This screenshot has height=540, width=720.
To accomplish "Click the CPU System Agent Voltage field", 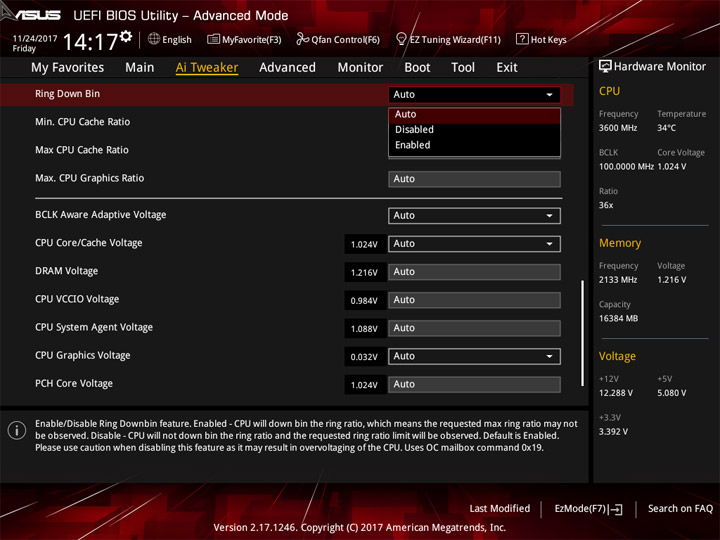I will 474,328.
